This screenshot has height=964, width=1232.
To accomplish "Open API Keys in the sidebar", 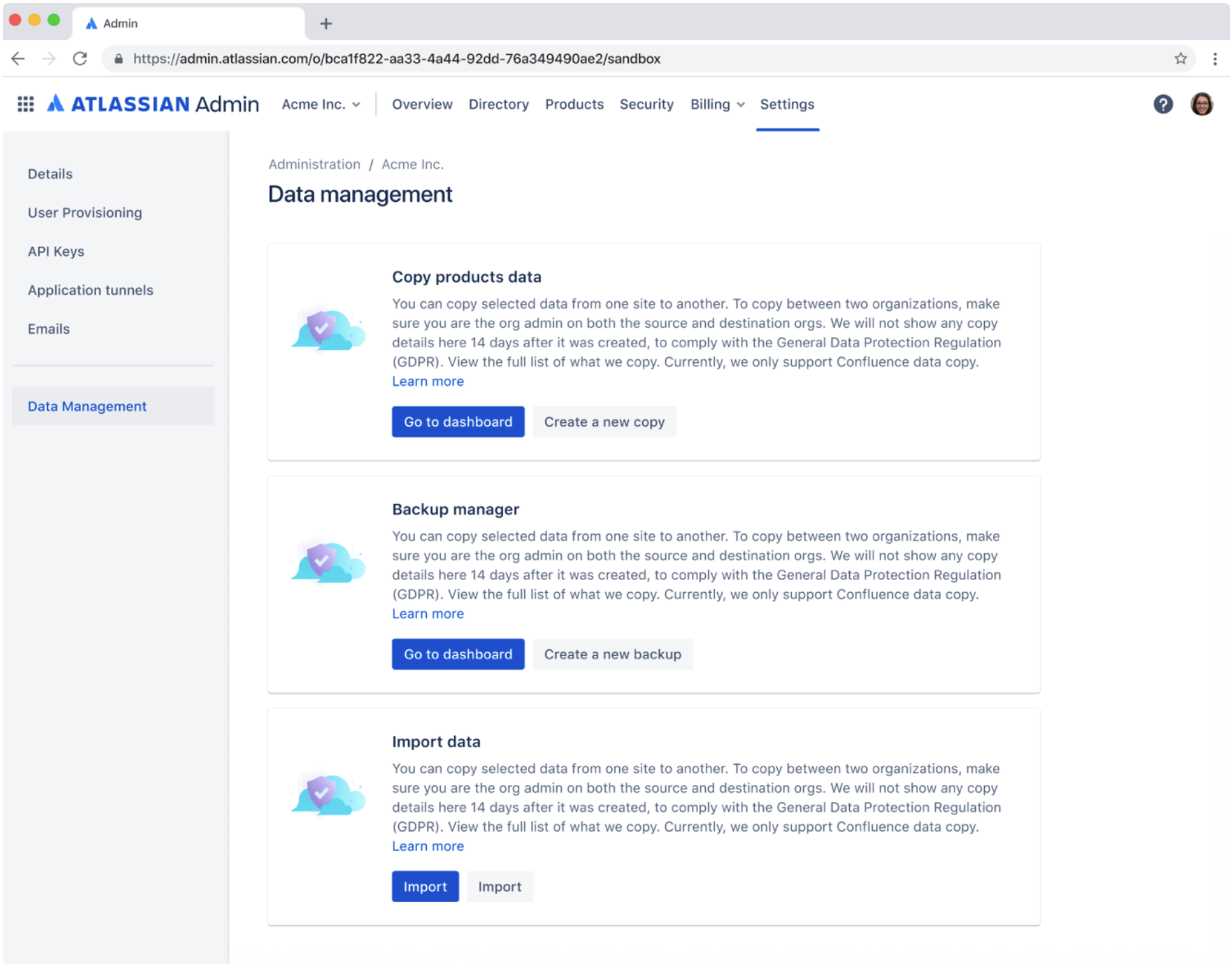I will tap(56, 252).
